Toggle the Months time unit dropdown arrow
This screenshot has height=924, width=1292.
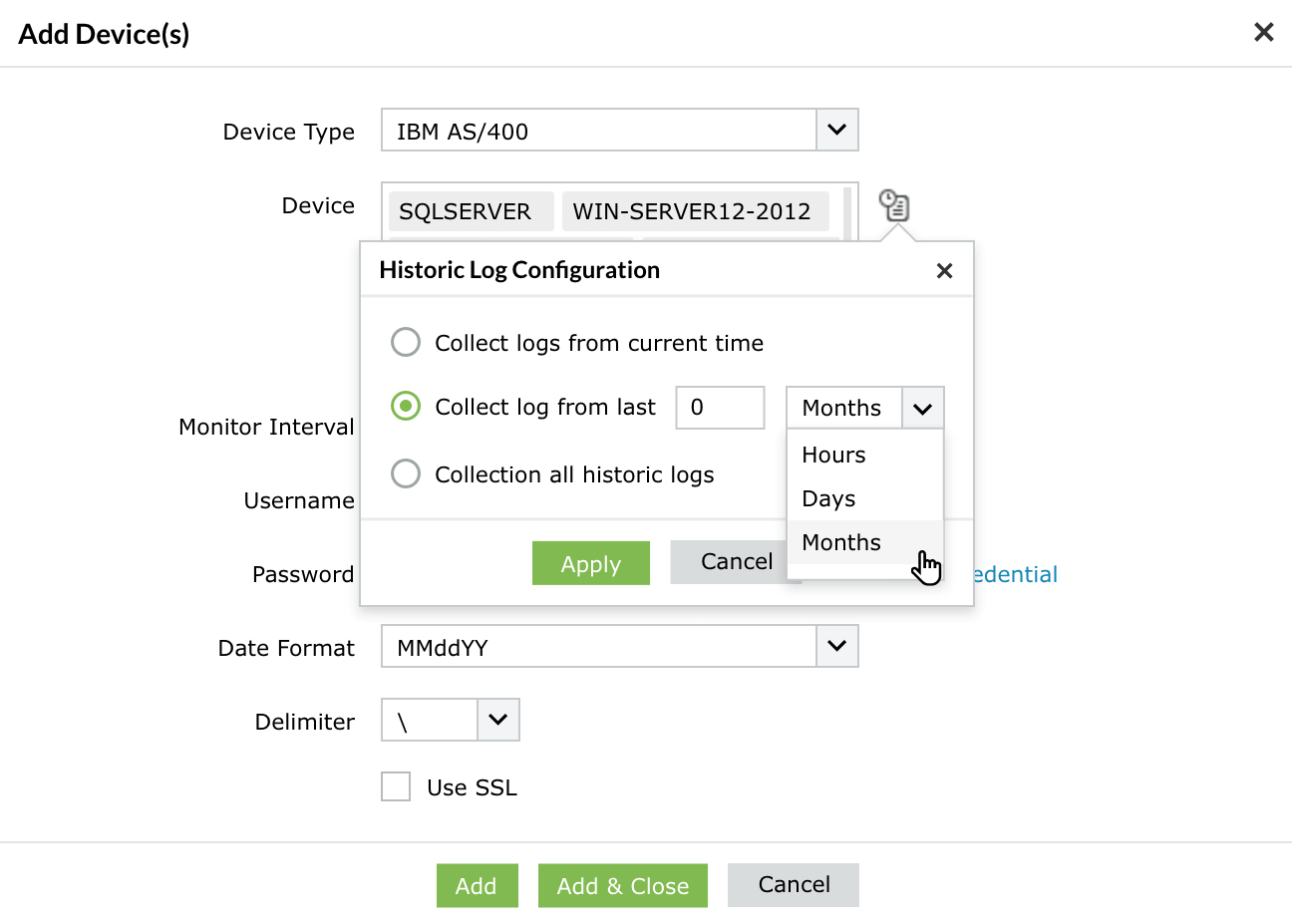point(922,408)
